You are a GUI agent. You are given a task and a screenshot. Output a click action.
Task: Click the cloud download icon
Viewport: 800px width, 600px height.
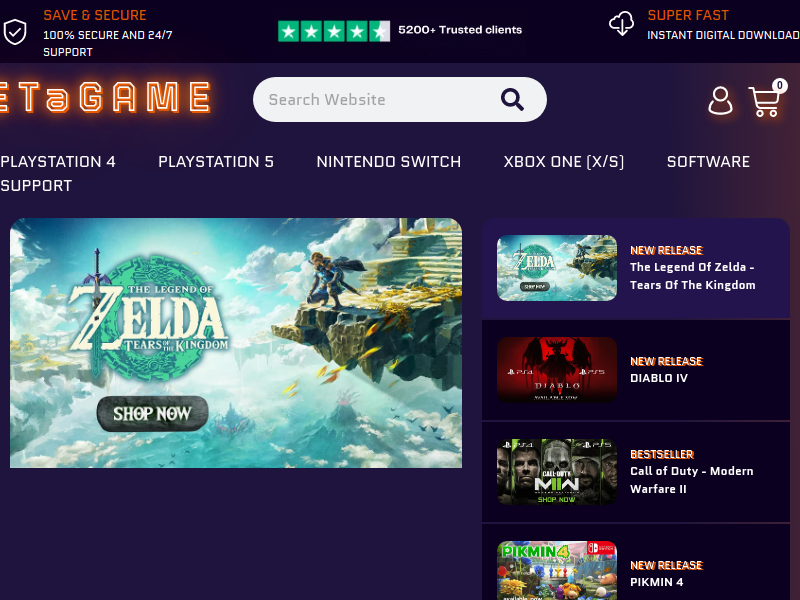point(621,23)
